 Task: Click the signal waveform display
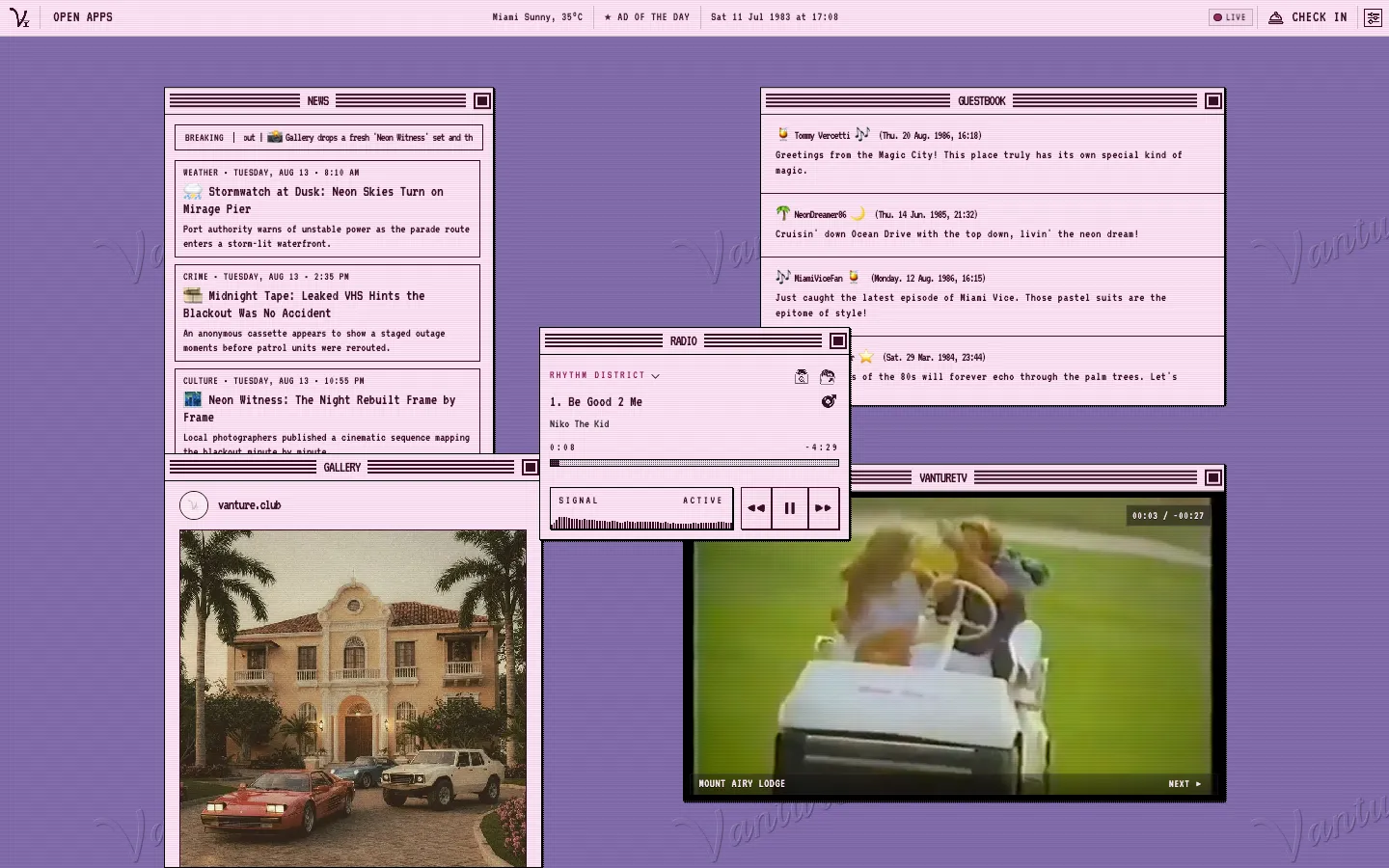click(x=641, y=508)
